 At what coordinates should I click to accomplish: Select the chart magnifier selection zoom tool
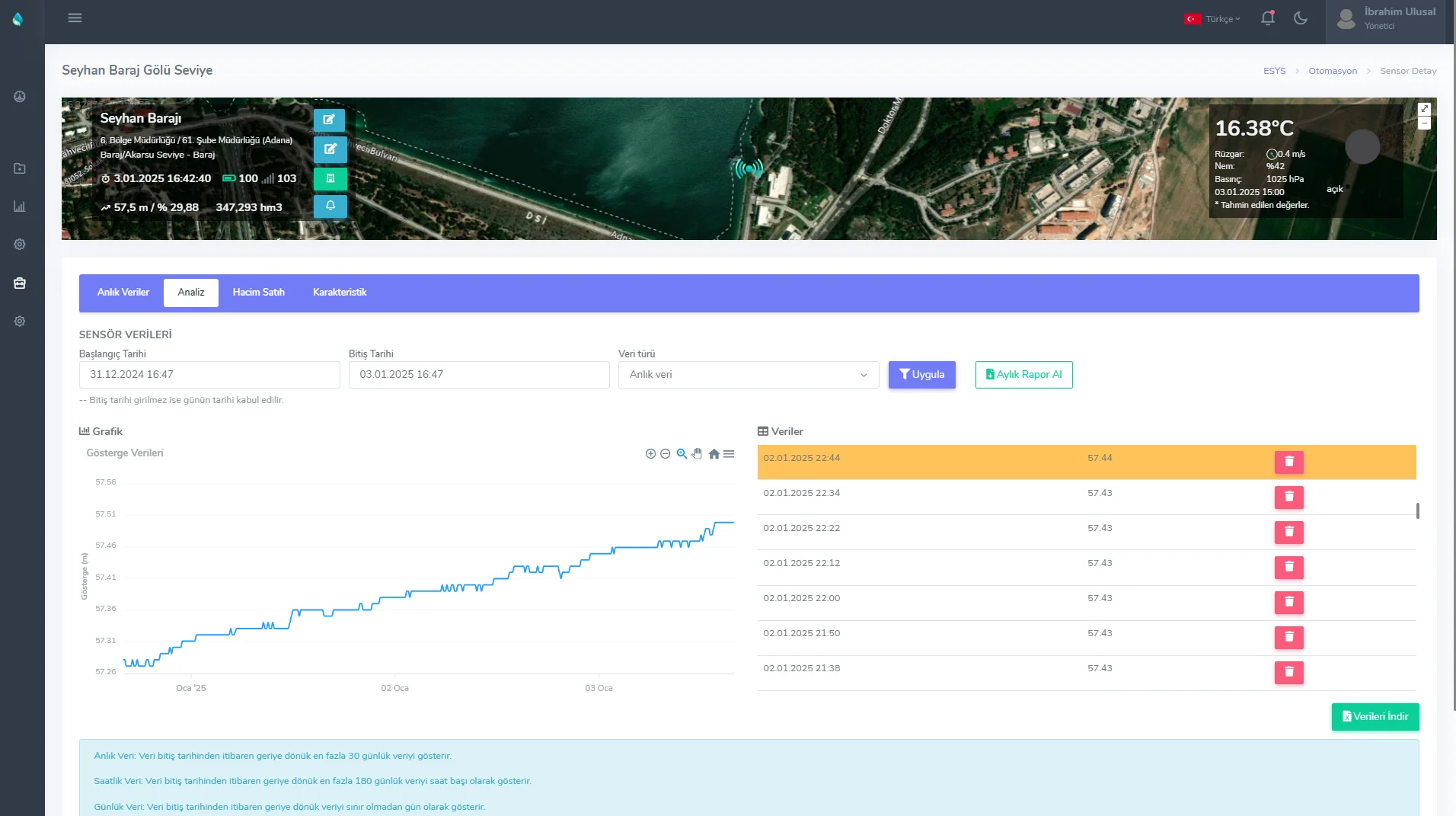(682, 454)
